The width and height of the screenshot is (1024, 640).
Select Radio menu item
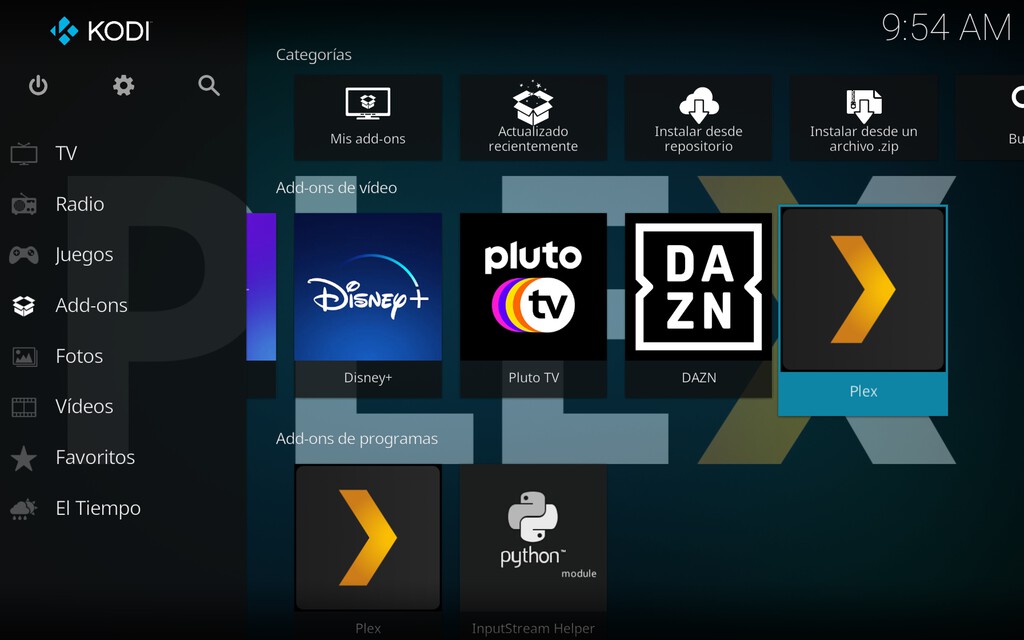(x=79, y=204)
